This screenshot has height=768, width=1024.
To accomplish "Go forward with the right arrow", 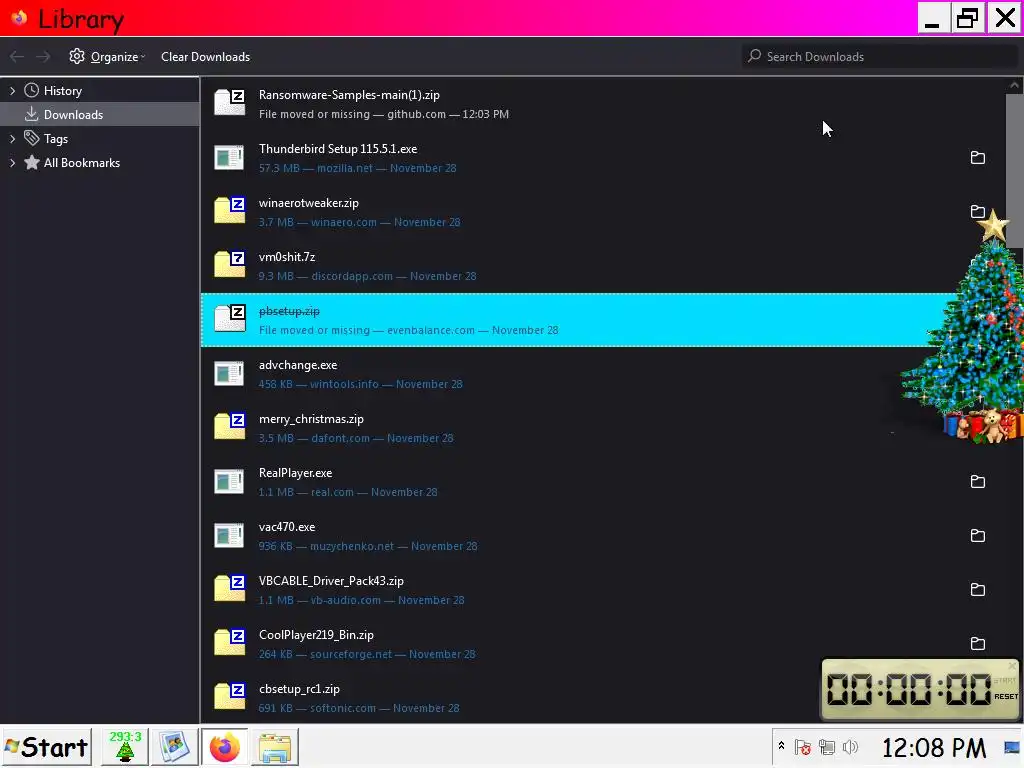I will (x=43, y=57).
